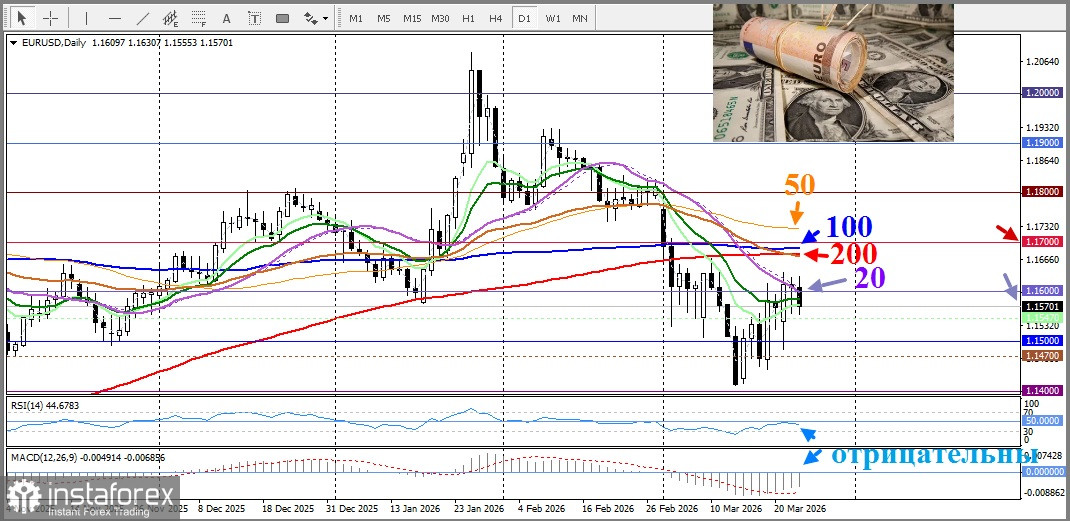Click the 1.19320 price scale value
The width and height of the screenshot is (1070, 521).
[1043, 128]
